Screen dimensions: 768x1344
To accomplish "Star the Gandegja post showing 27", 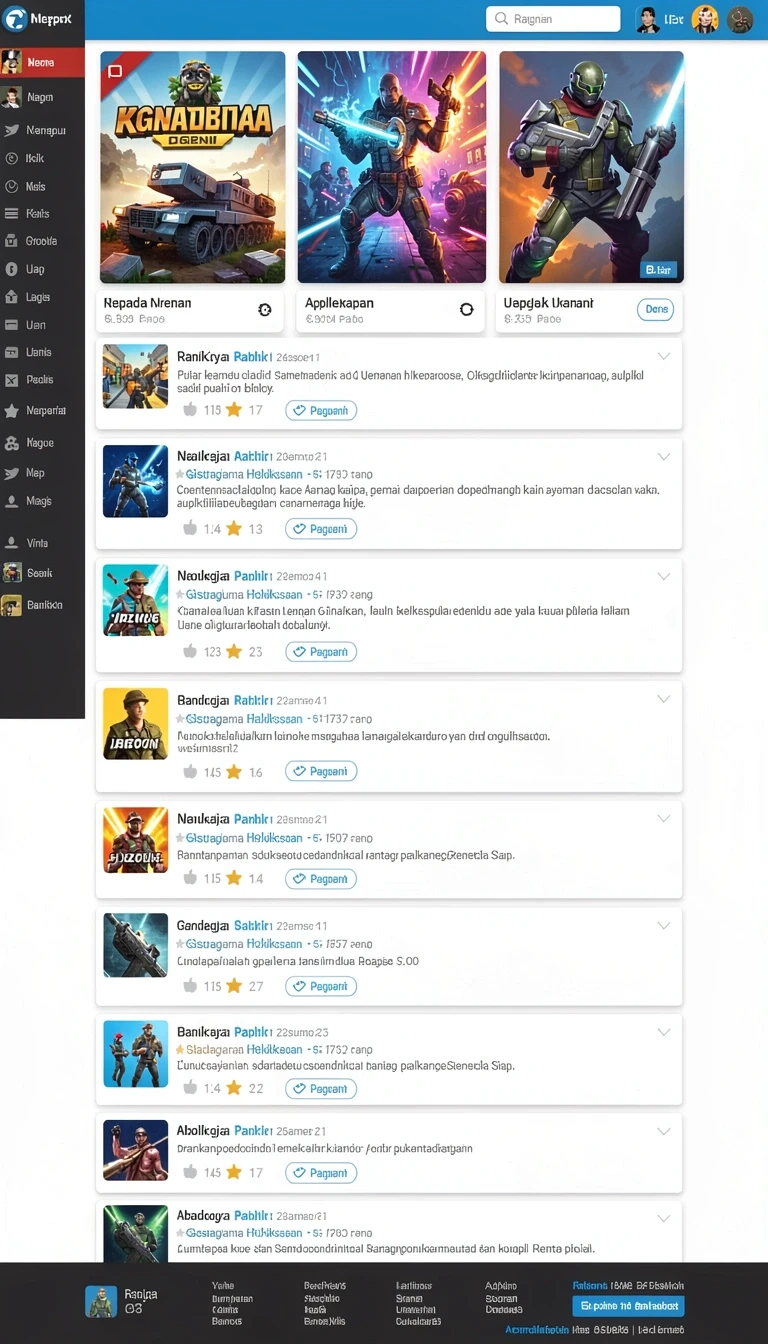I will point(234,986).
